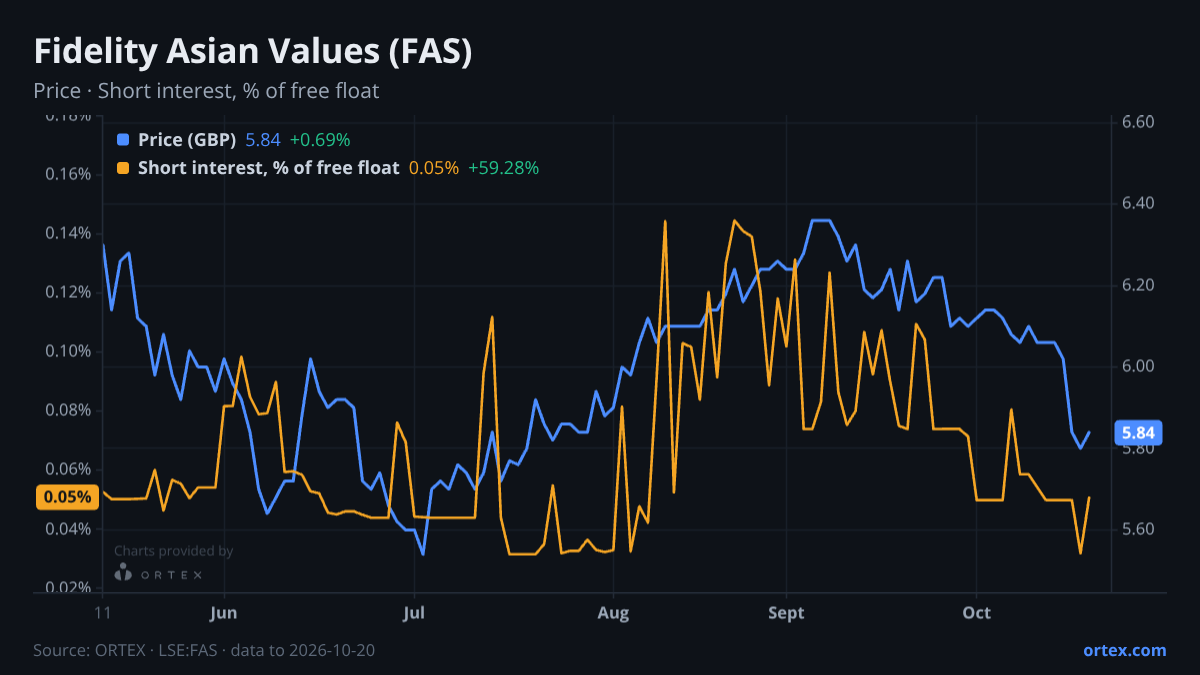Click the 0.12% left axis label

coord(68,292)
